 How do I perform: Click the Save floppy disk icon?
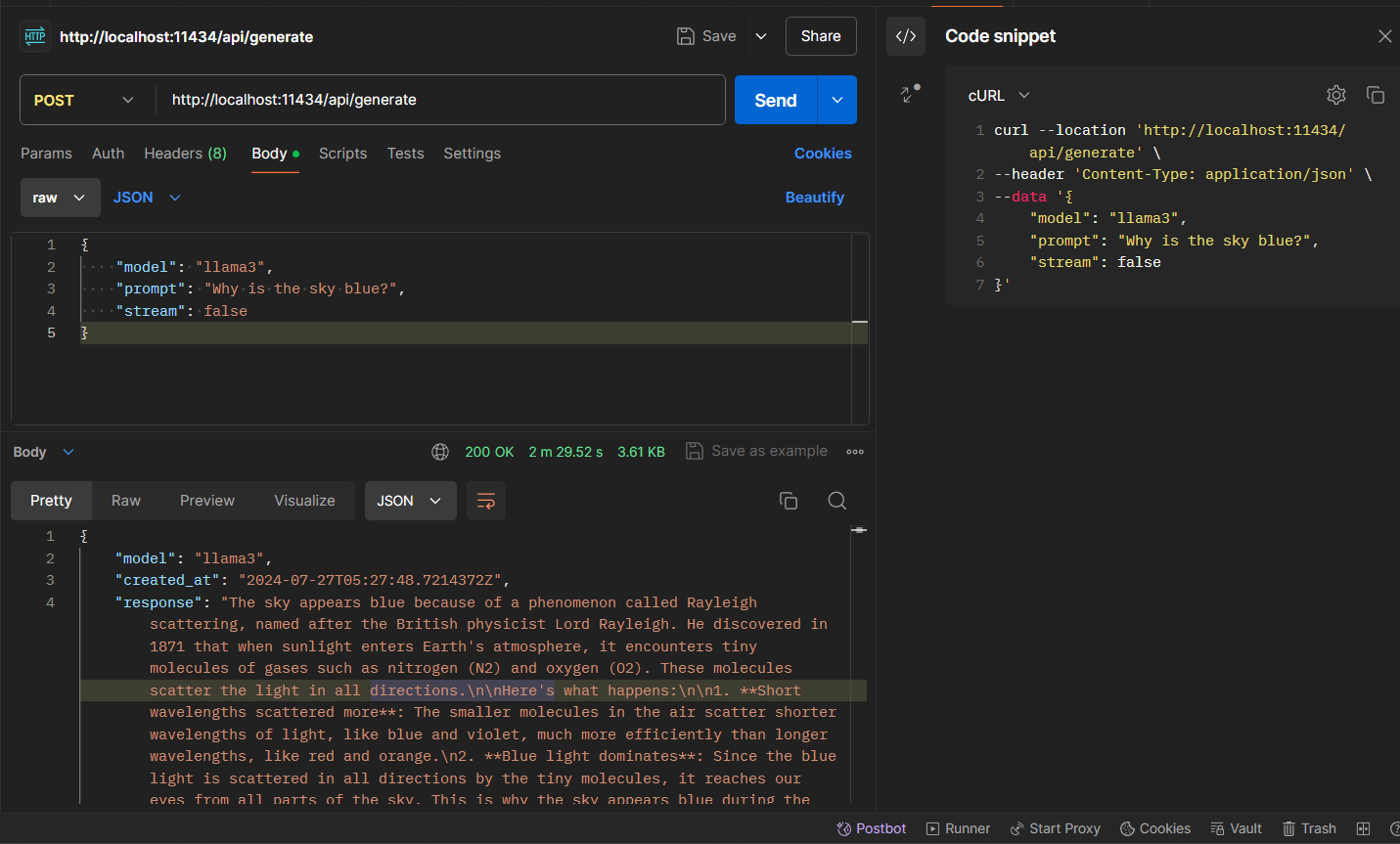tap(686, 36)
